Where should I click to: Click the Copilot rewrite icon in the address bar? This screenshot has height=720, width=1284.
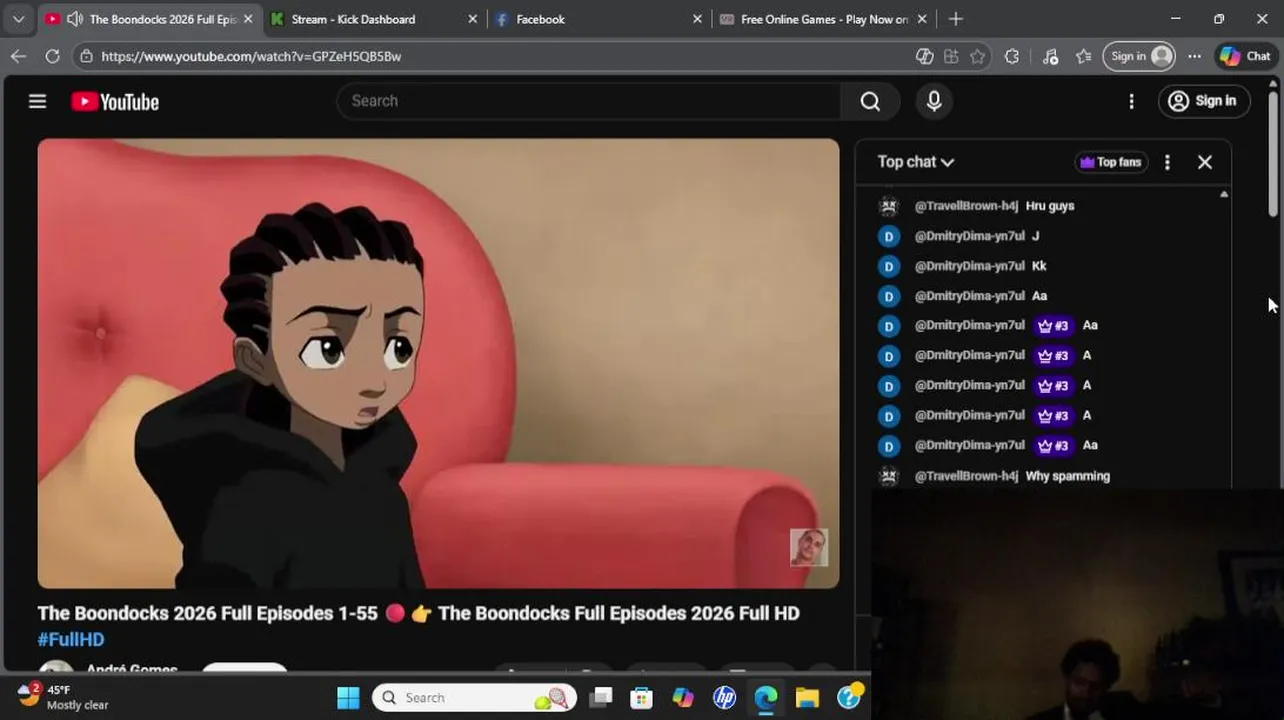tap(925, 56)
